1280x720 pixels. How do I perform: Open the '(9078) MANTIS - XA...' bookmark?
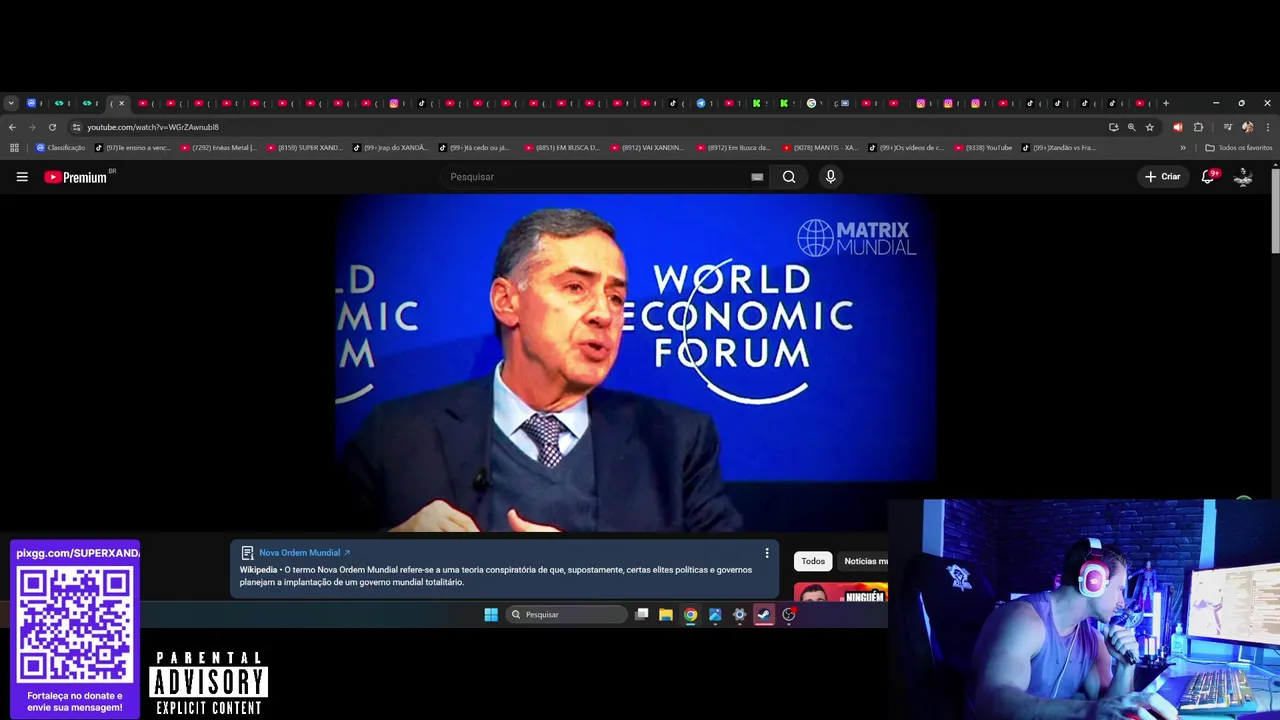821,148
